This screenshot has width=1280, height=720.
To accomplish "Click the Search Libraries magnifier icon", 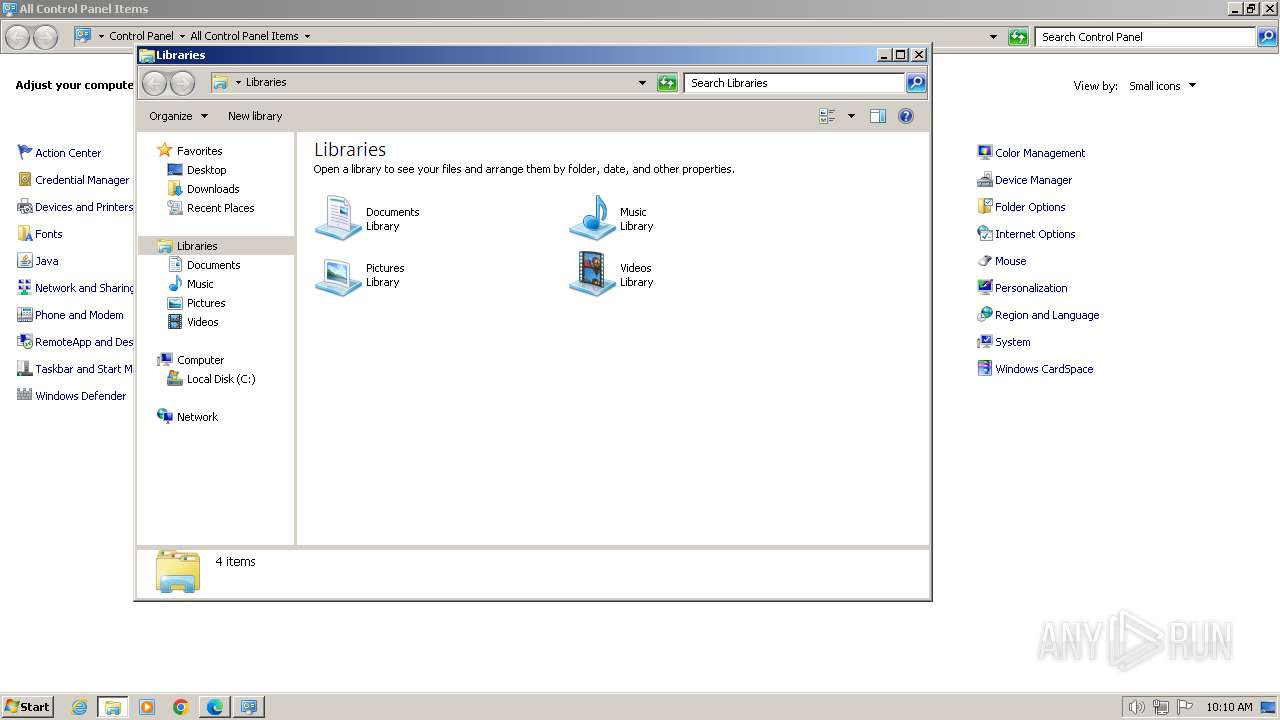I will 916,83.
